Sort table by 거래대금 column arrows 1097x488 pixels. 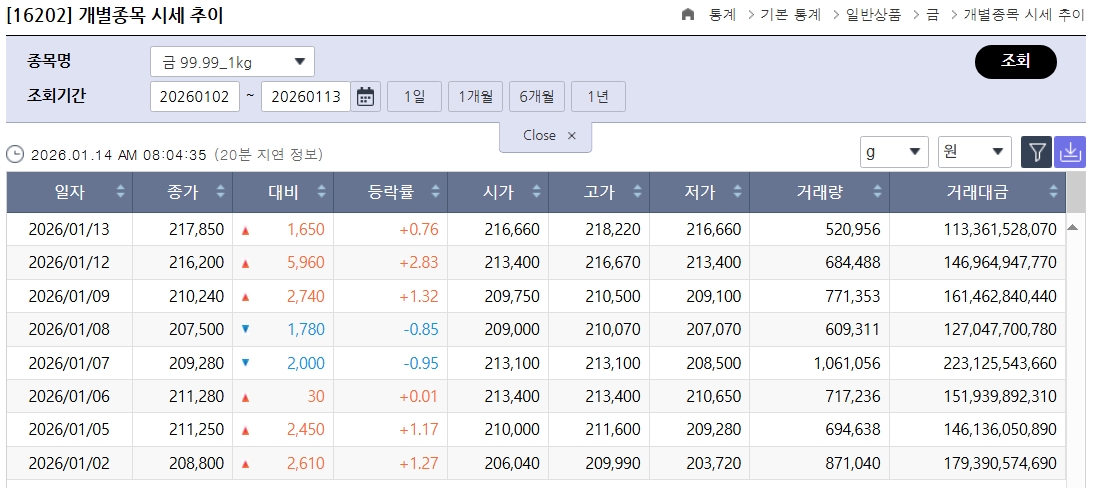tap(1053, 192)
